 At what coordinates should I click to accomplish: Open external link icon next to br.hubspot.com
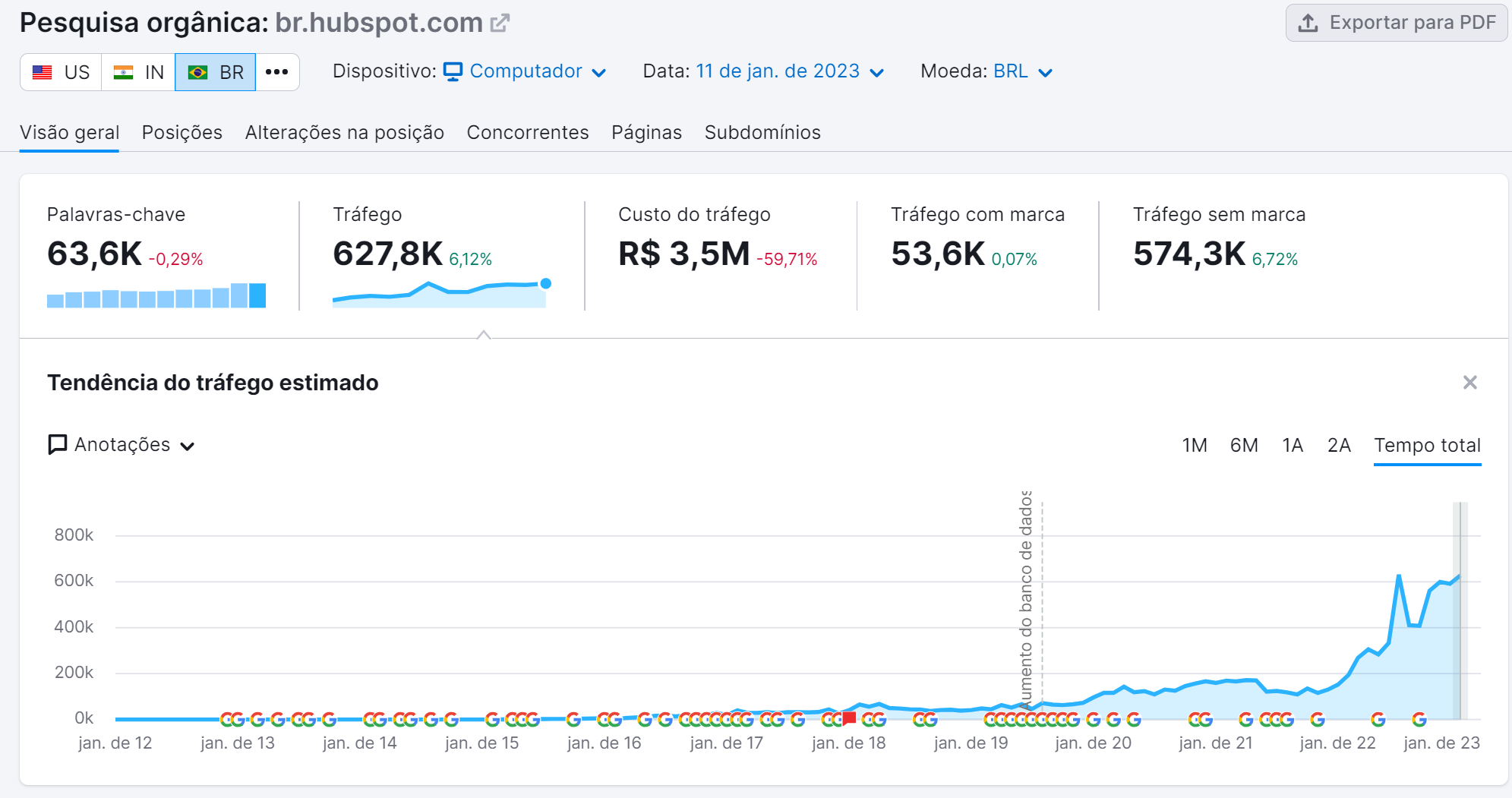point(499,24)
